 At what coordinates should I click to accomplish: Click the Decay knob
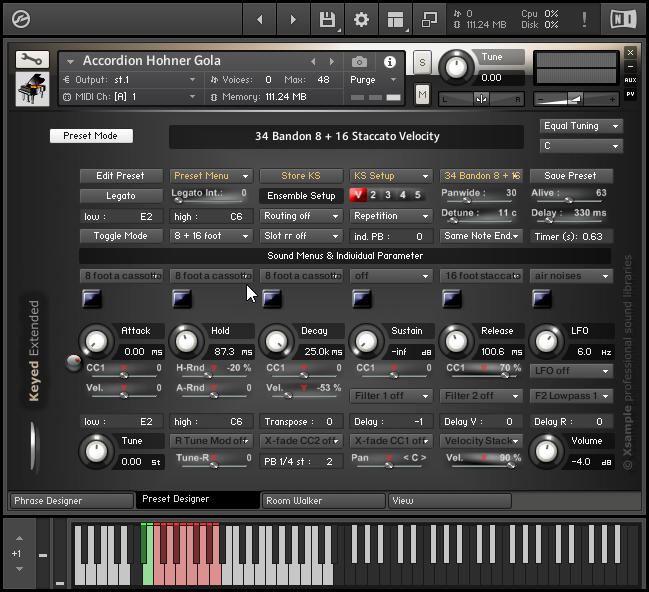point(276,342)
